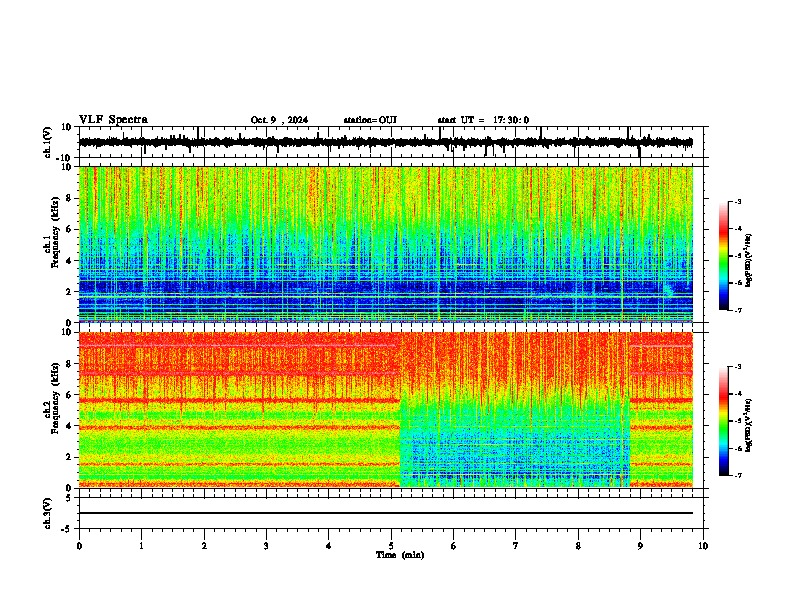
Task: Click the "8" tick on ch.1 frequency axis
Action: pos(69,198)
